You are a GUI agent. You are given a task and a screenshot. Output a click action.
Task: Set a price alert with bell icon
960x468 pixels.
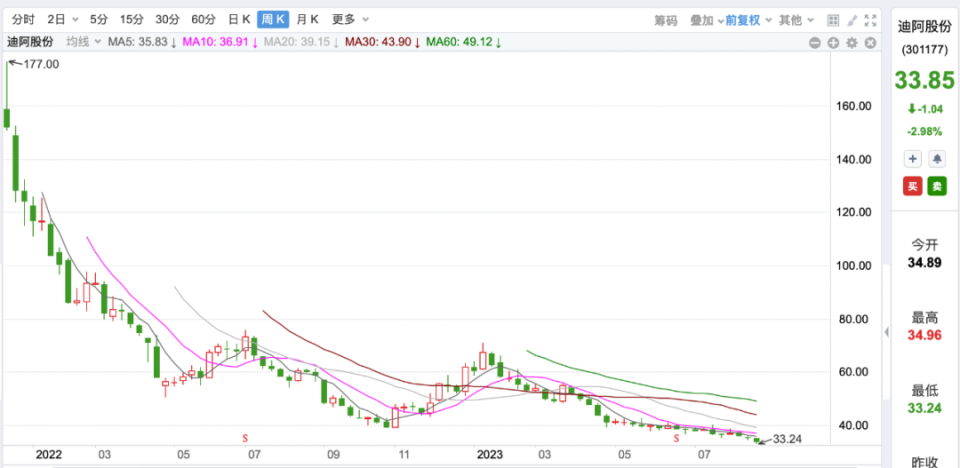(x=937, y=159)
